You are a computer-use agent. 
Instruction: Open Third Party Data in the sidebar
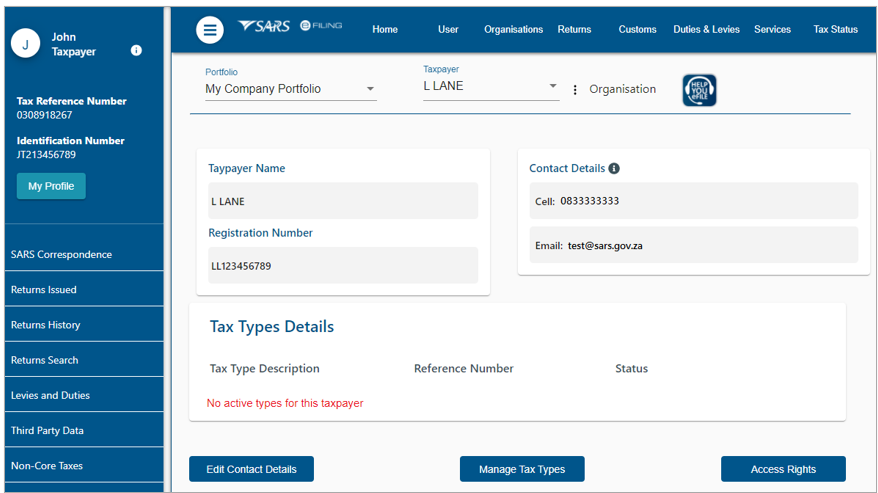pyautogui.click(x=84, y=431)
